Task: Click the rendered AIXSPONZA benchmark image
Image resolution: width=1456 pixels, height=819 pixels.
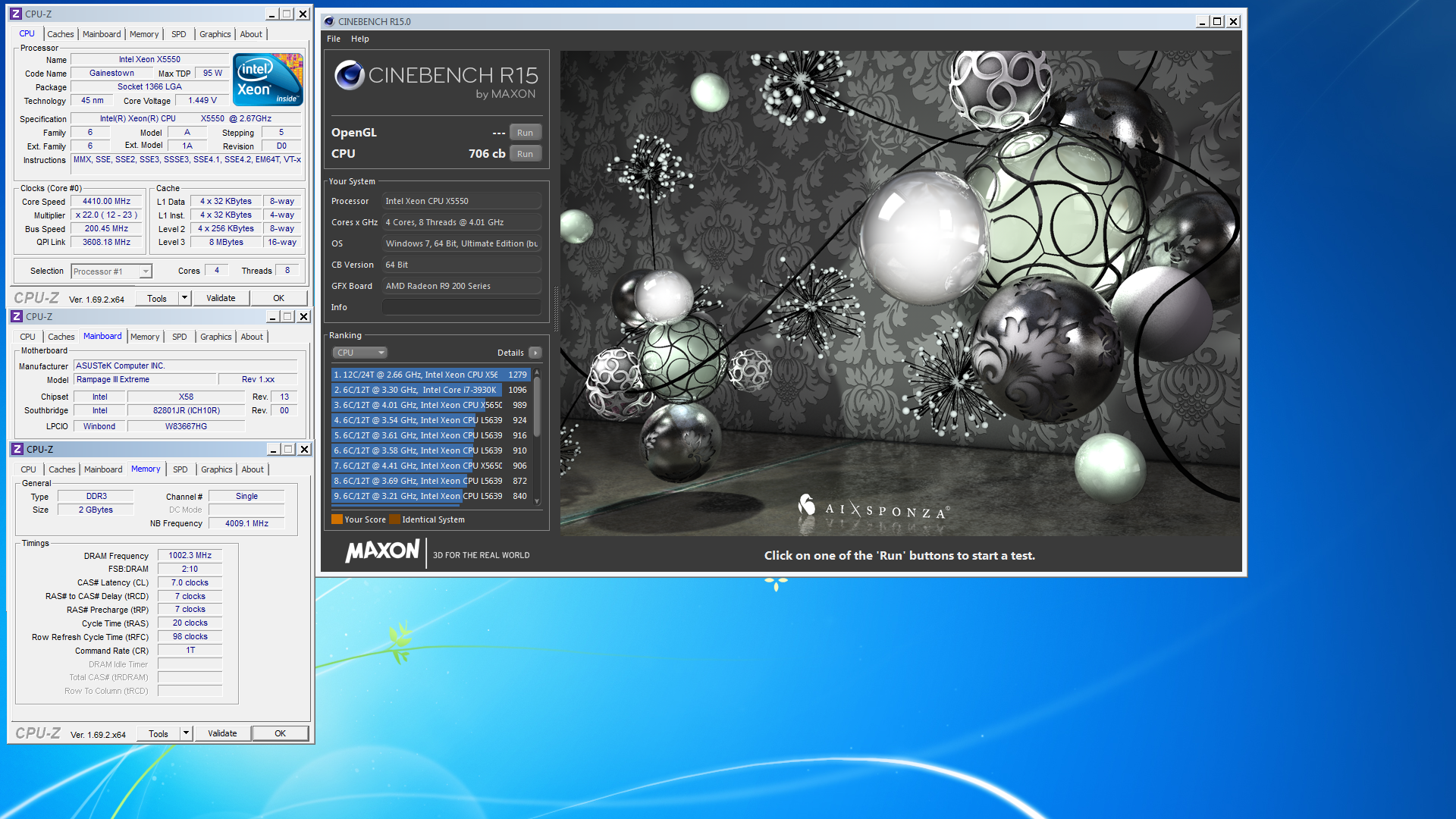Action: pyautogui.click(x=900, y=293)
